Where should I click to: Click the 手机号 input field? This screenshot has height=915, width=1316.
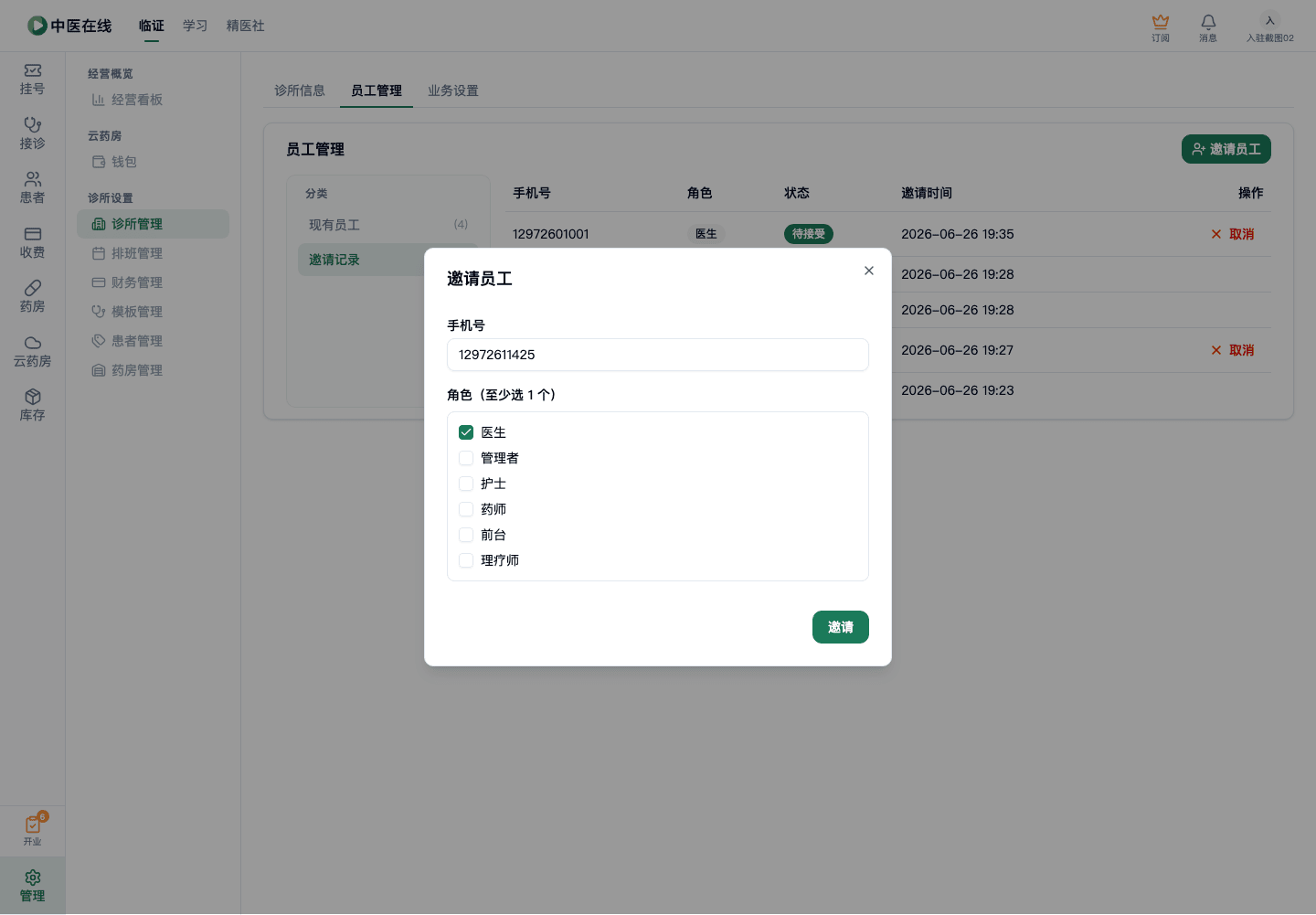pos(658,355)
